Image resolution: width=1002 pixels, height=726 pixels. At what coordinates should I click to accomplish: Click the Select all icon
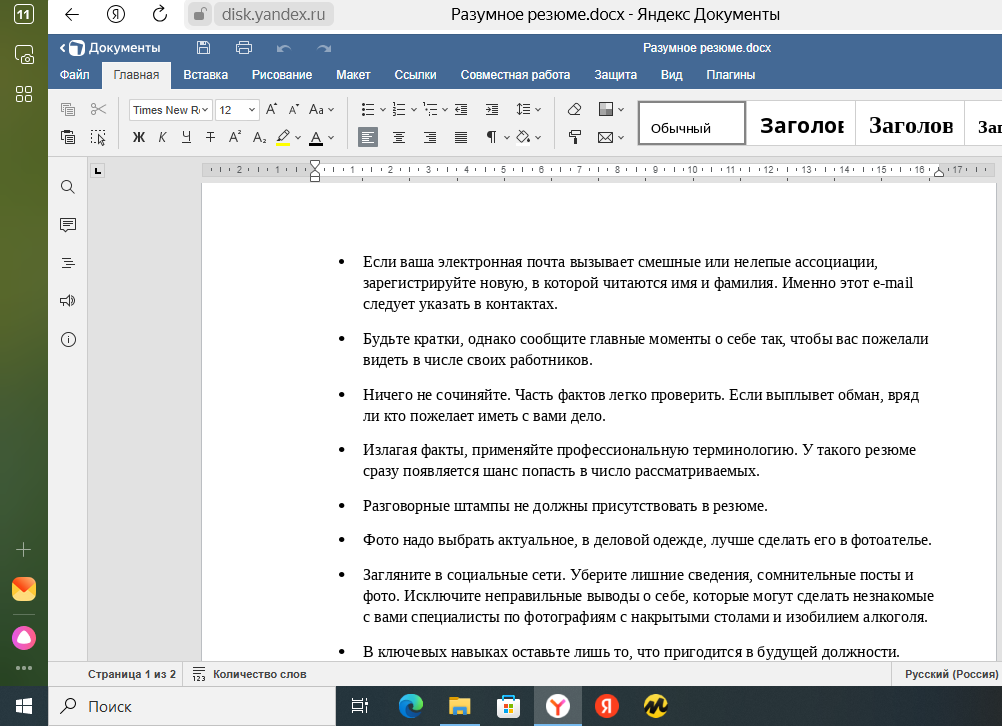click(x=98, y=137)
